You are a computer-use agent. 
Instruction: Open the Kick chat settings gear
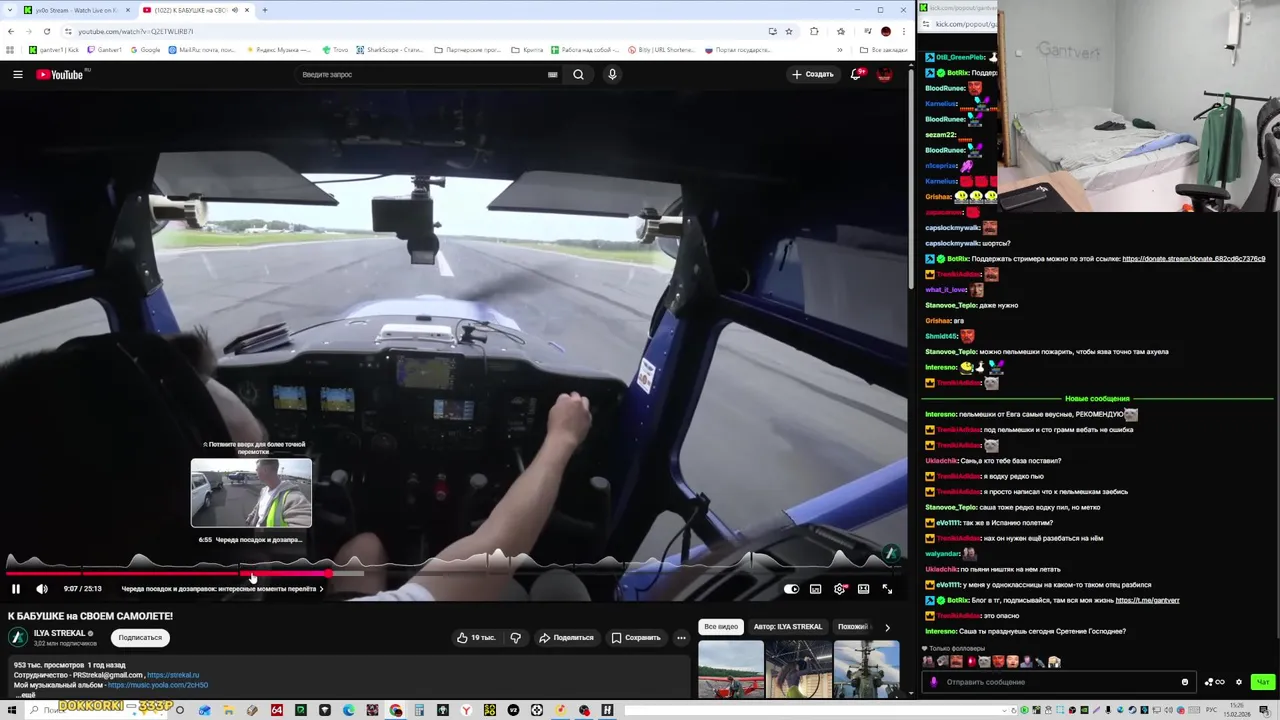[x=1239, y=682]
